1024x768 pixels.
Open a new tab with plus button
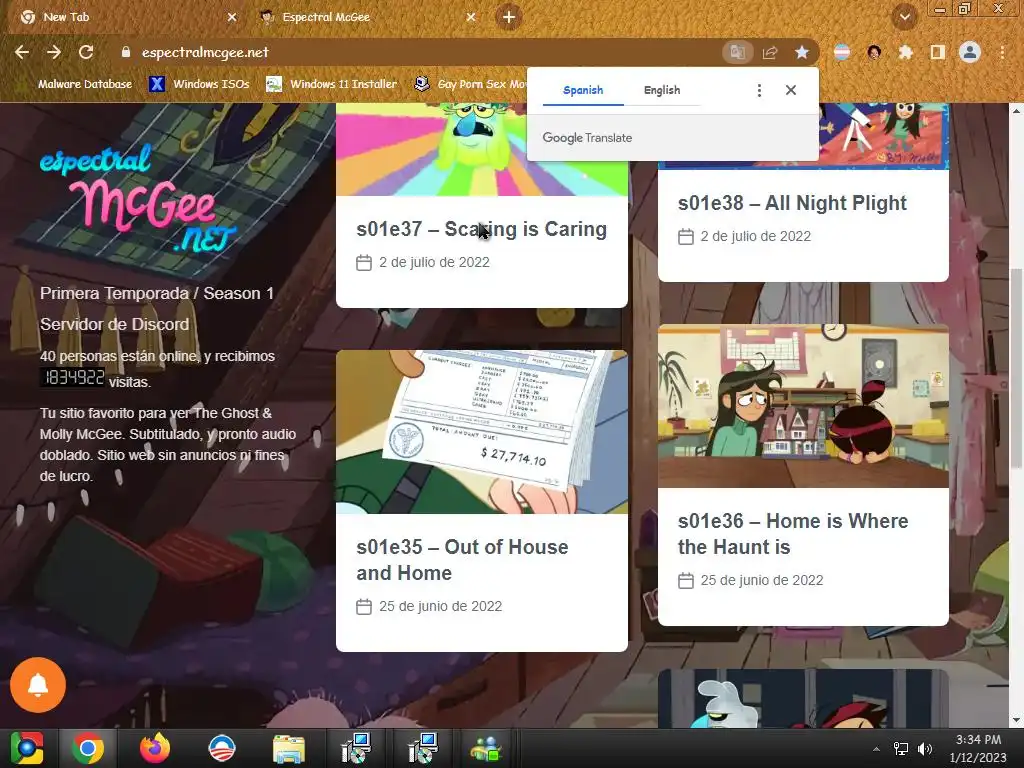click(509, 17)
